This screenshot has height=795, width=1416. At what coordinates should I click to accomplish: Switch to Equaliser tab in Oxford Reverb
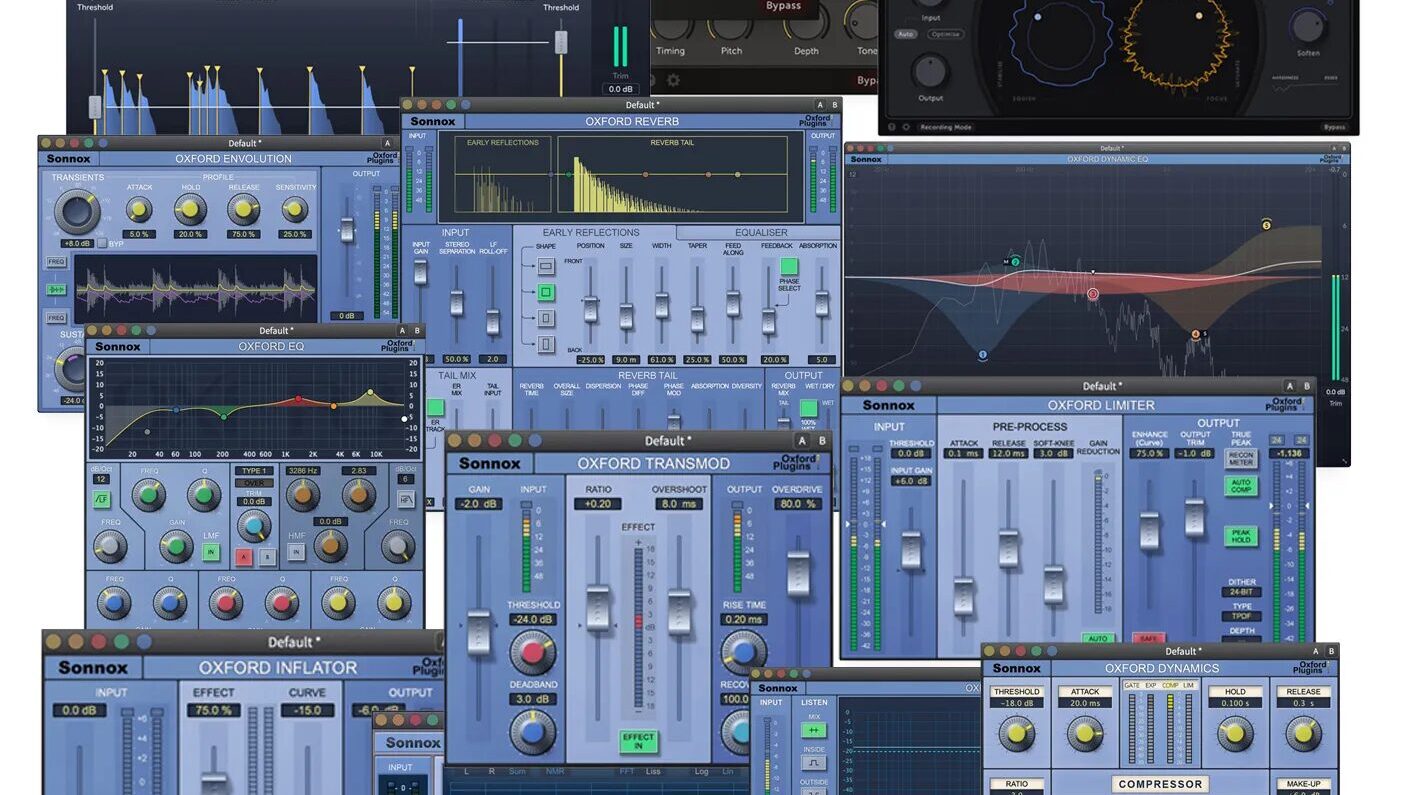(x=762, y=233)
